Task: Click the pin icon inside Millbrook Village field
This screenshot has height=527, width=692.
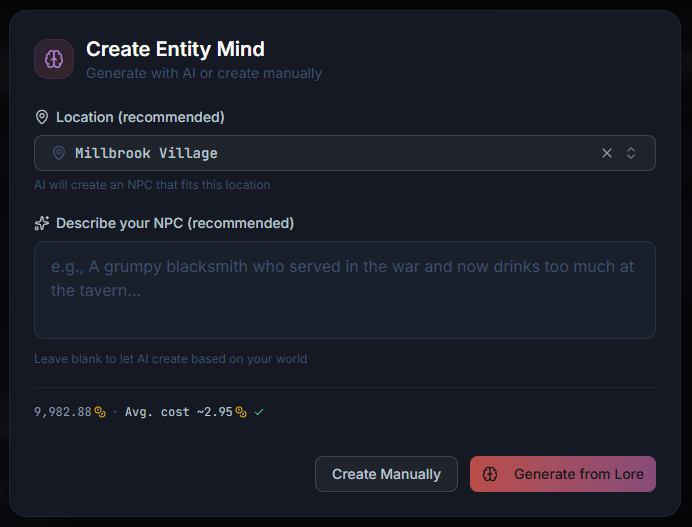Action: pyautogui.click(x=59, y=153)
